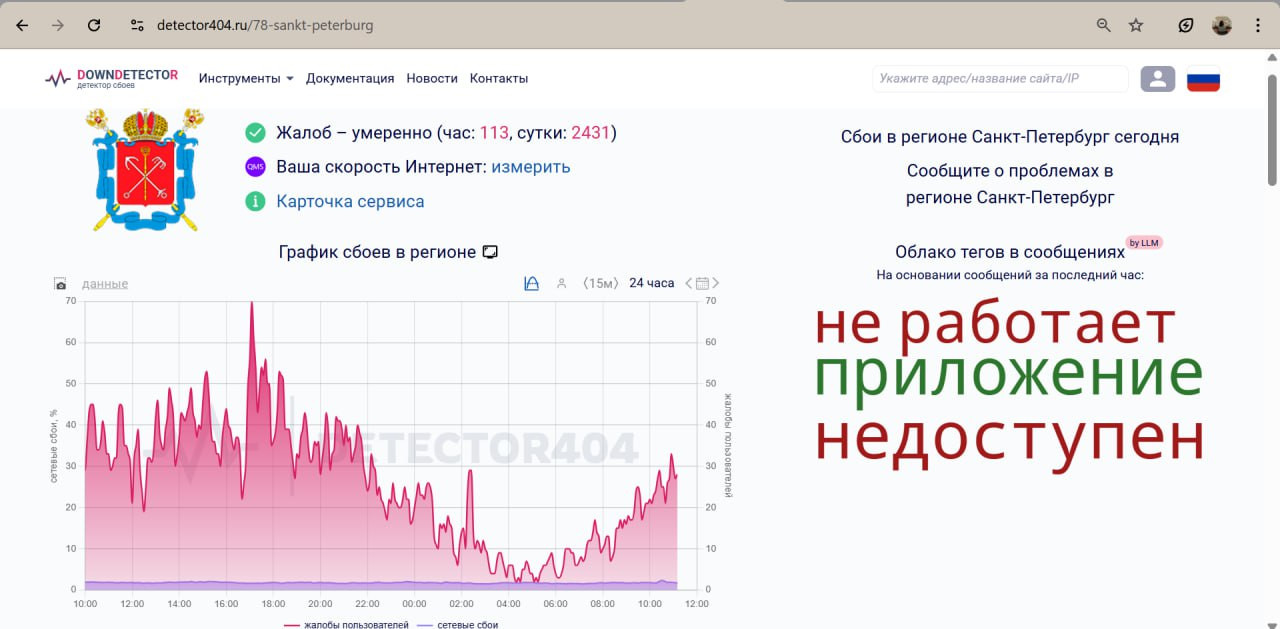The height and width of the screenshot is (629, 1280).
Task: Reload the page in browser
Action: pyautogui.click(x=94, y=25)
